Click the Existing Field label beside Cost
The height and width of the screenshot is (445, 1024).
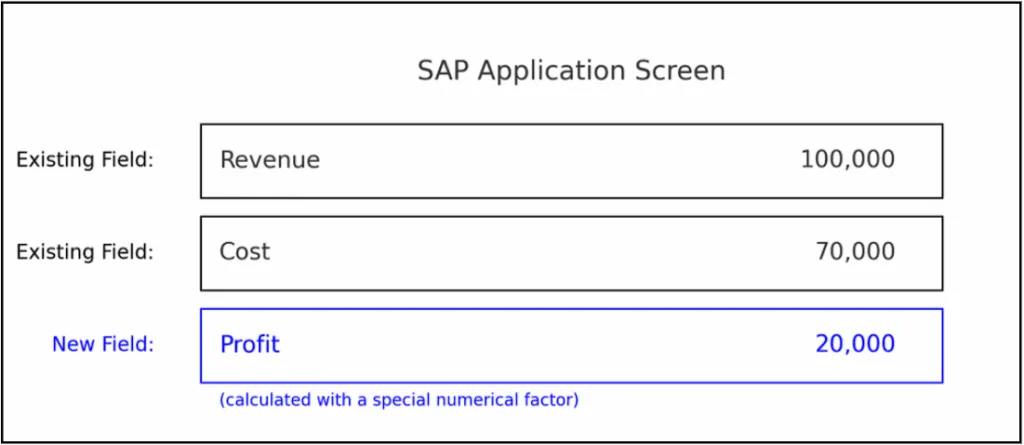(x=85, y=252)
